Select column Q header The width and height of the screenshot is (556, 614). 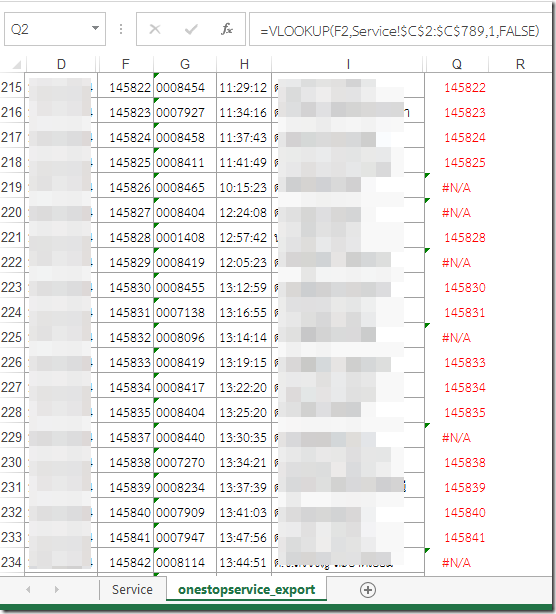point(457,64)
